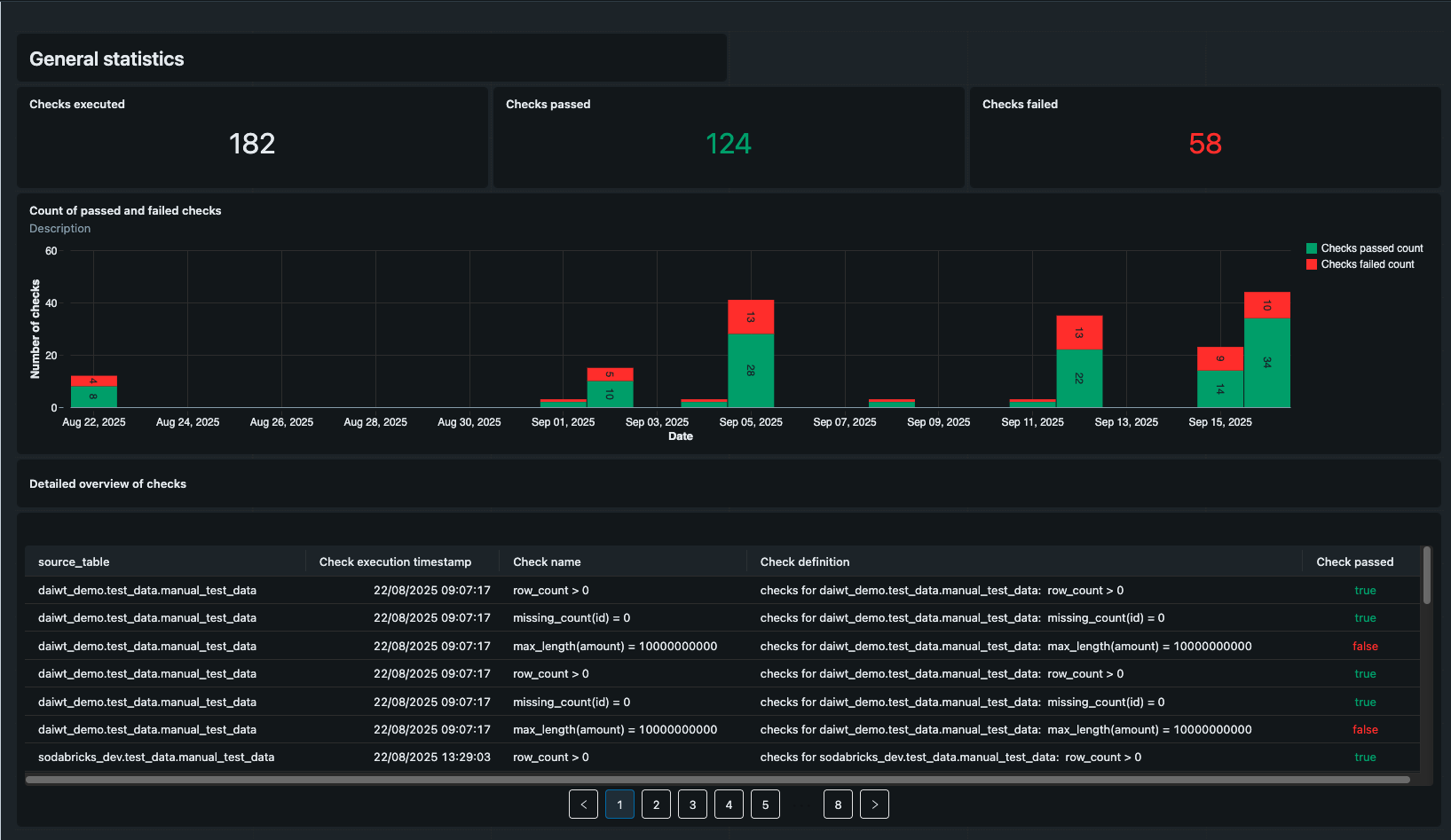
Task: Select the green bar for Sep 05, 2025
Action: [x=751, y=368]
